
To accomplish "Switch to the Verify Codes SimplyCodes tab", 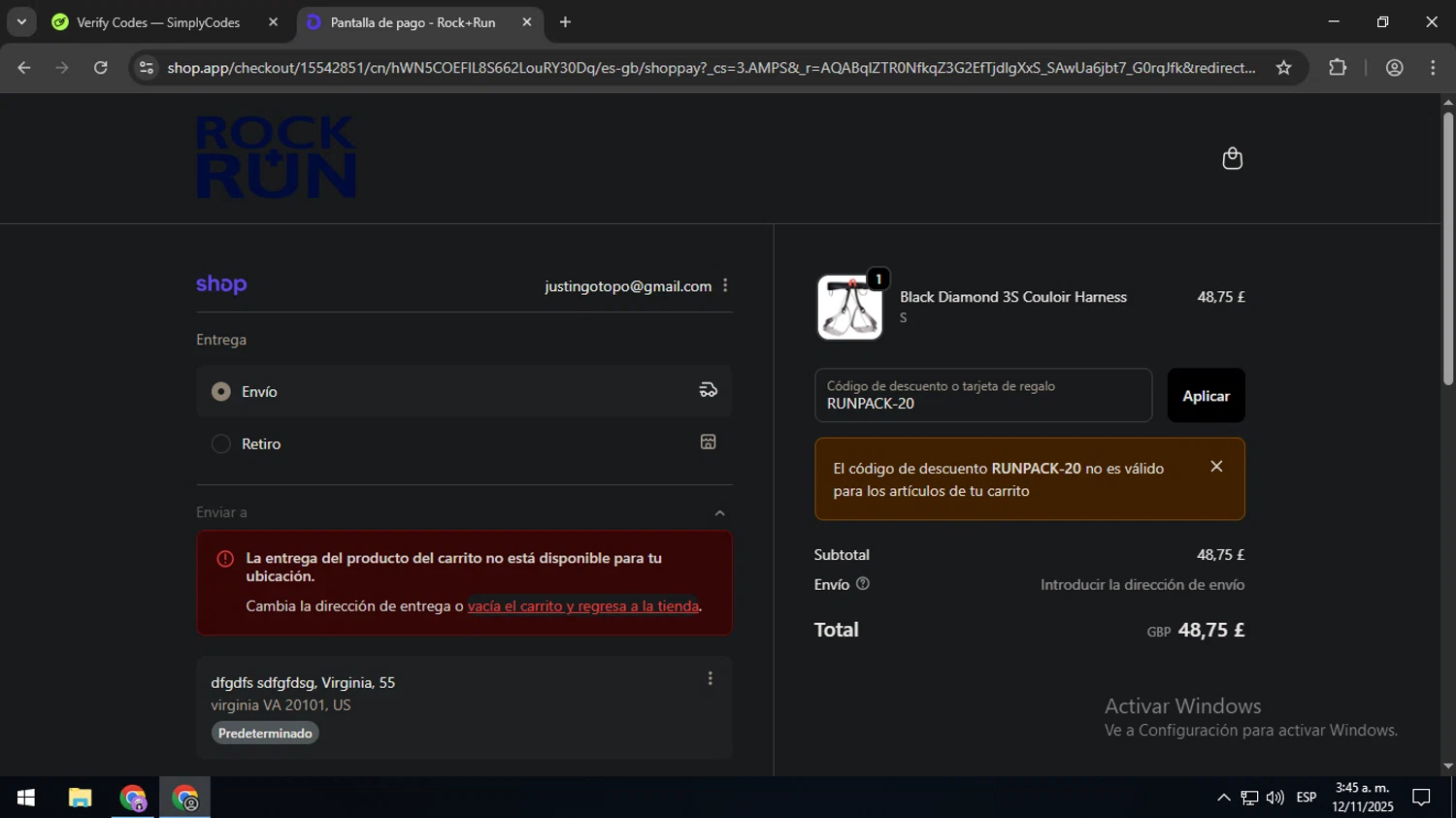I will click(x=158, y=22).
